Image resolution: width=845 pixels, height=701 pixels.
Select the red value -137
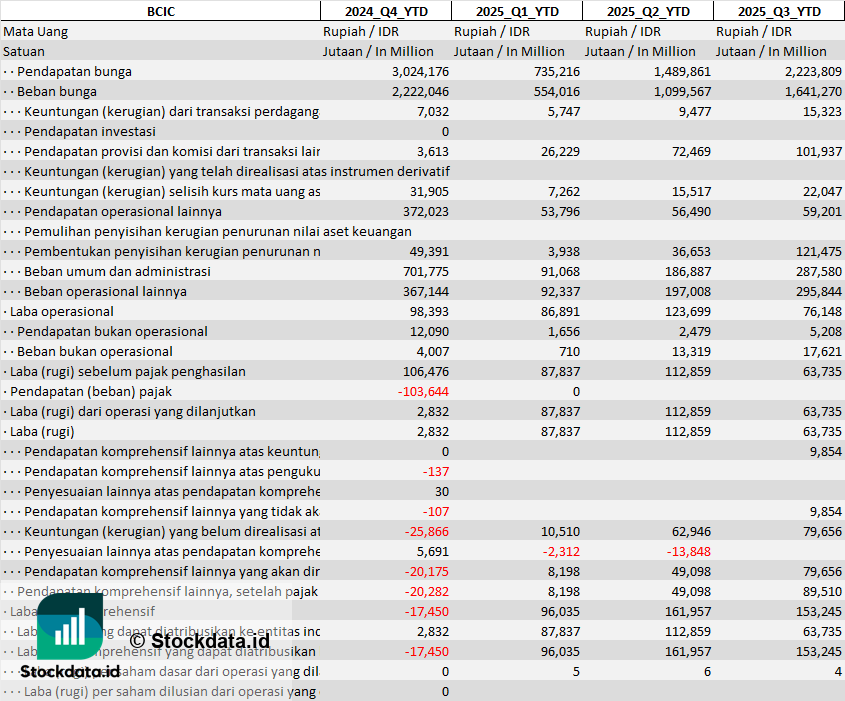click(x=436, y=471)
